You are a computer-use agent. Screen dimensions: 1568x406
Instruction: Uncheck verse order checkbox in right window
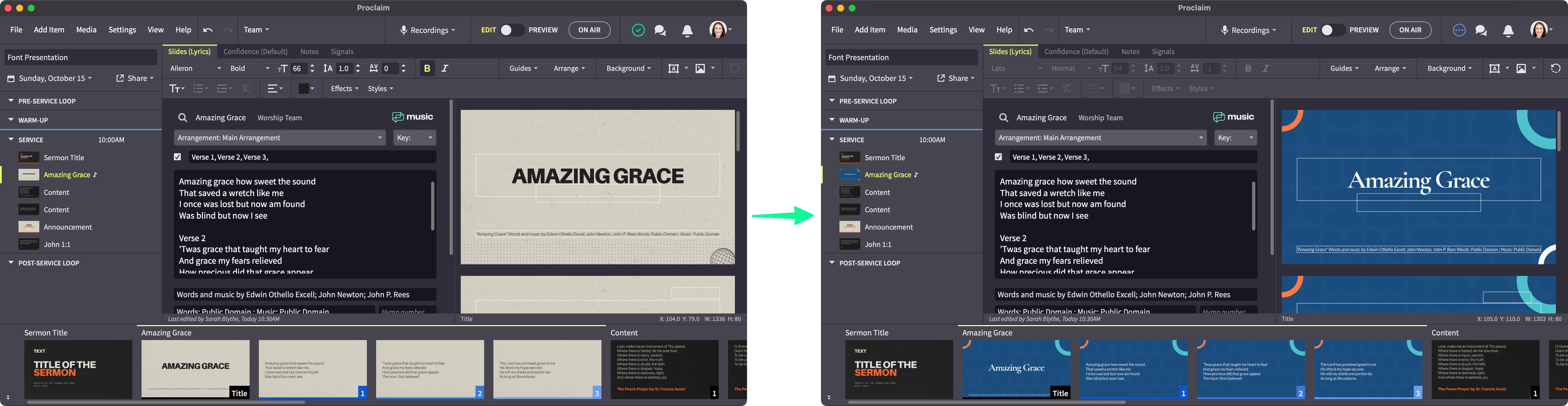click(998, 157)
